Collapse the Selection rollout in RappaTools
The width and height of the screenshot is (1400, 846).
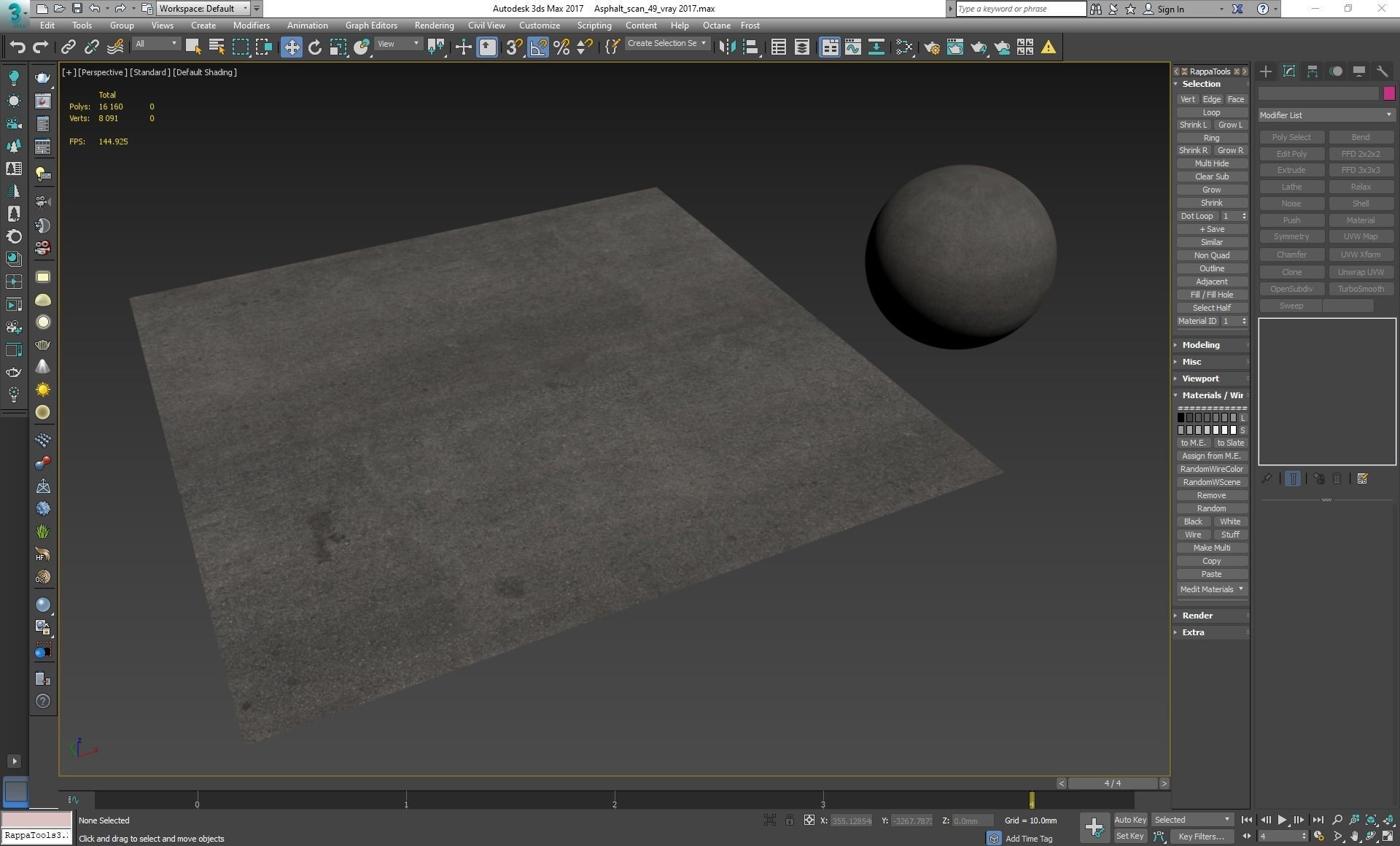coord(1211,84)
